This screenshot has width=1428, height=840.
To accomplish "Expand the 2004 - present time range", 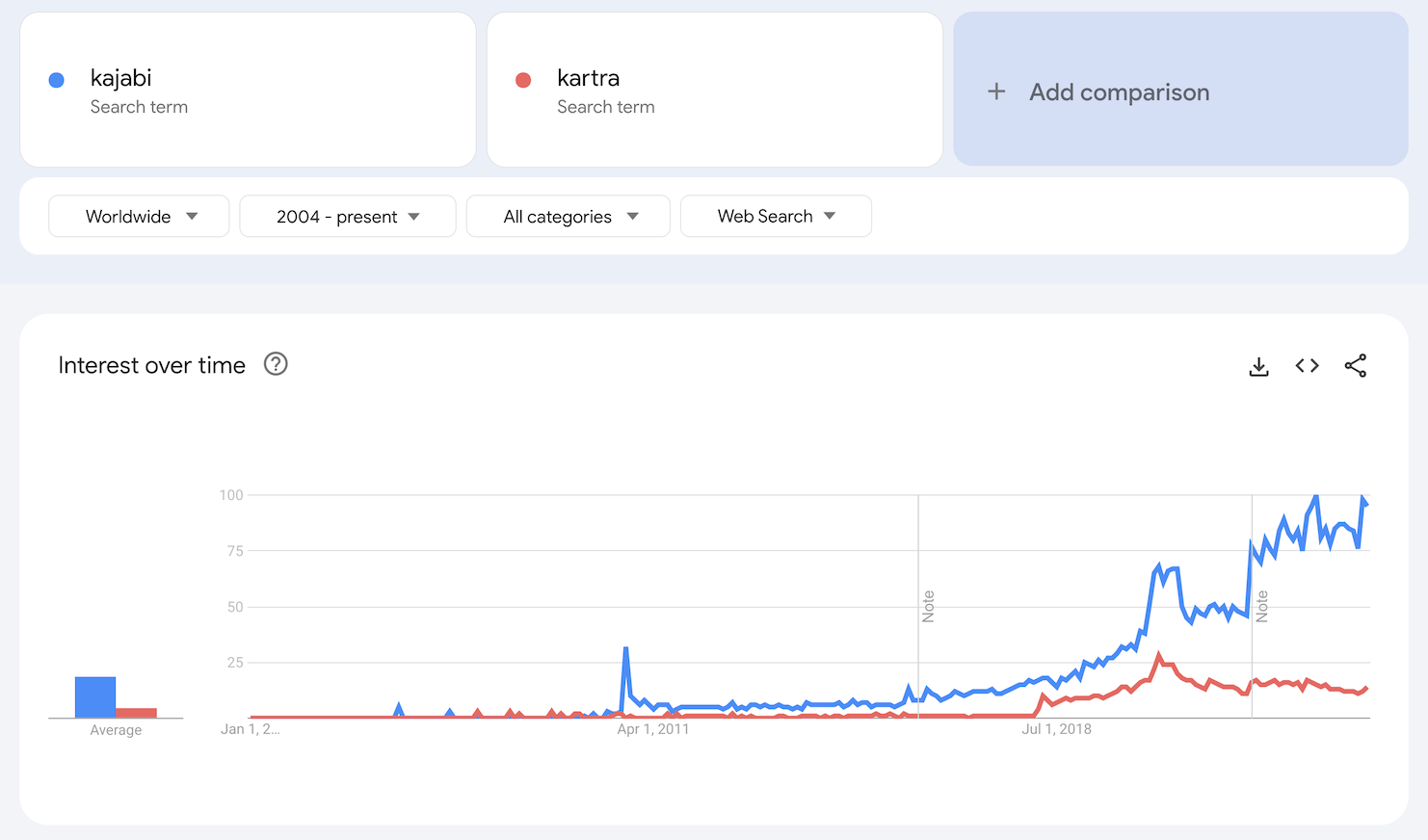I will point(347,216).
